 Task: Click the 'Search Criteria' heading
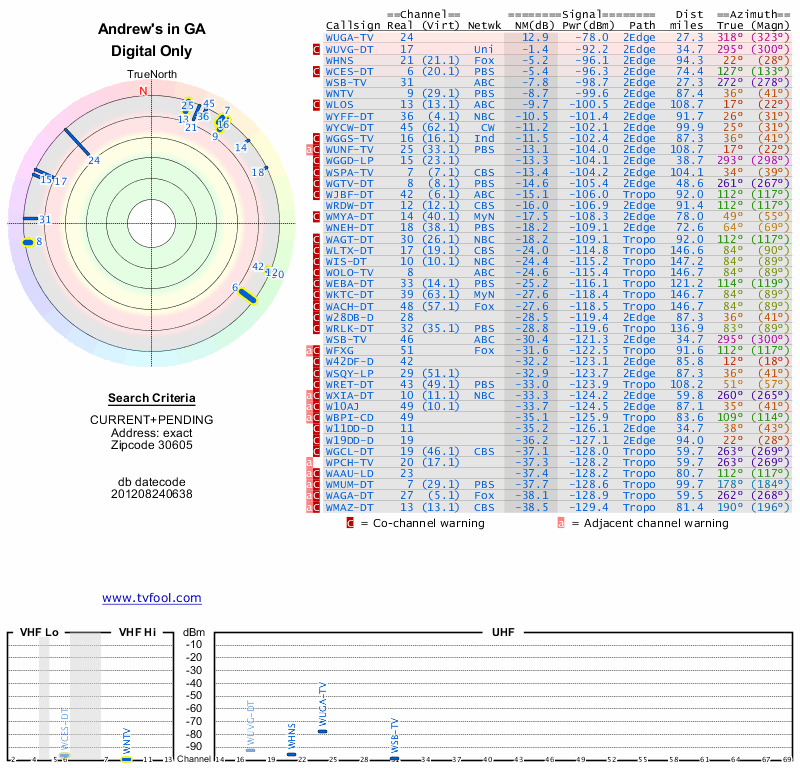tap(152, 398)
